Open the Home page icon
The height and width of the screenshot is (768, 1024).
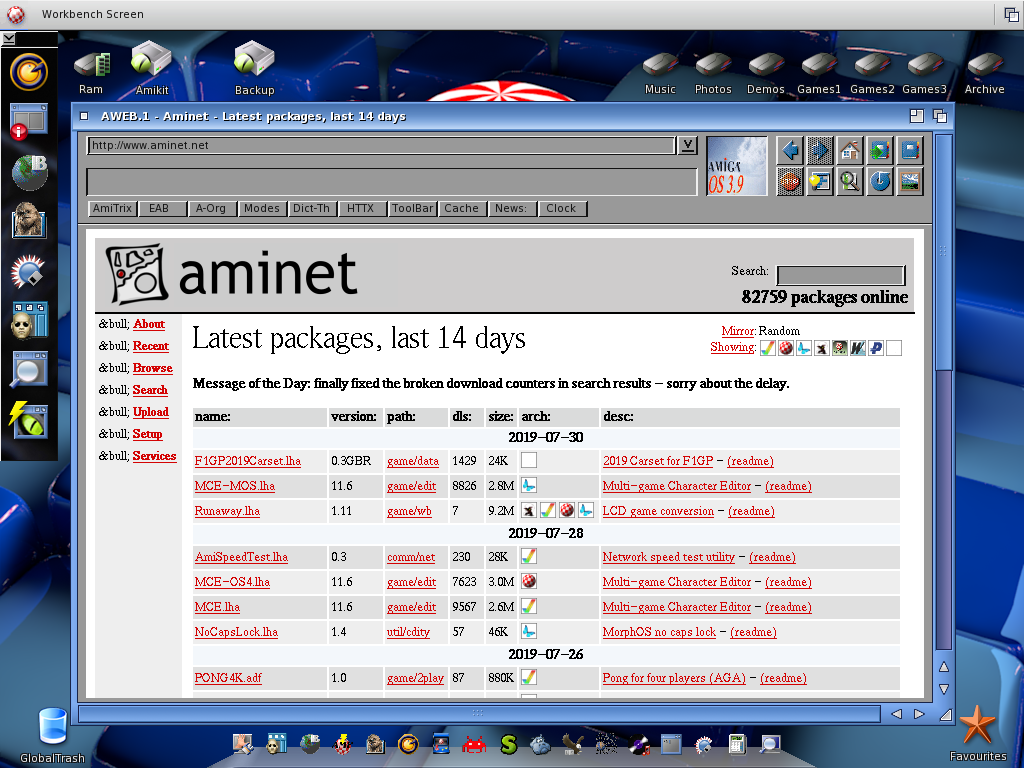coord(850,151)
